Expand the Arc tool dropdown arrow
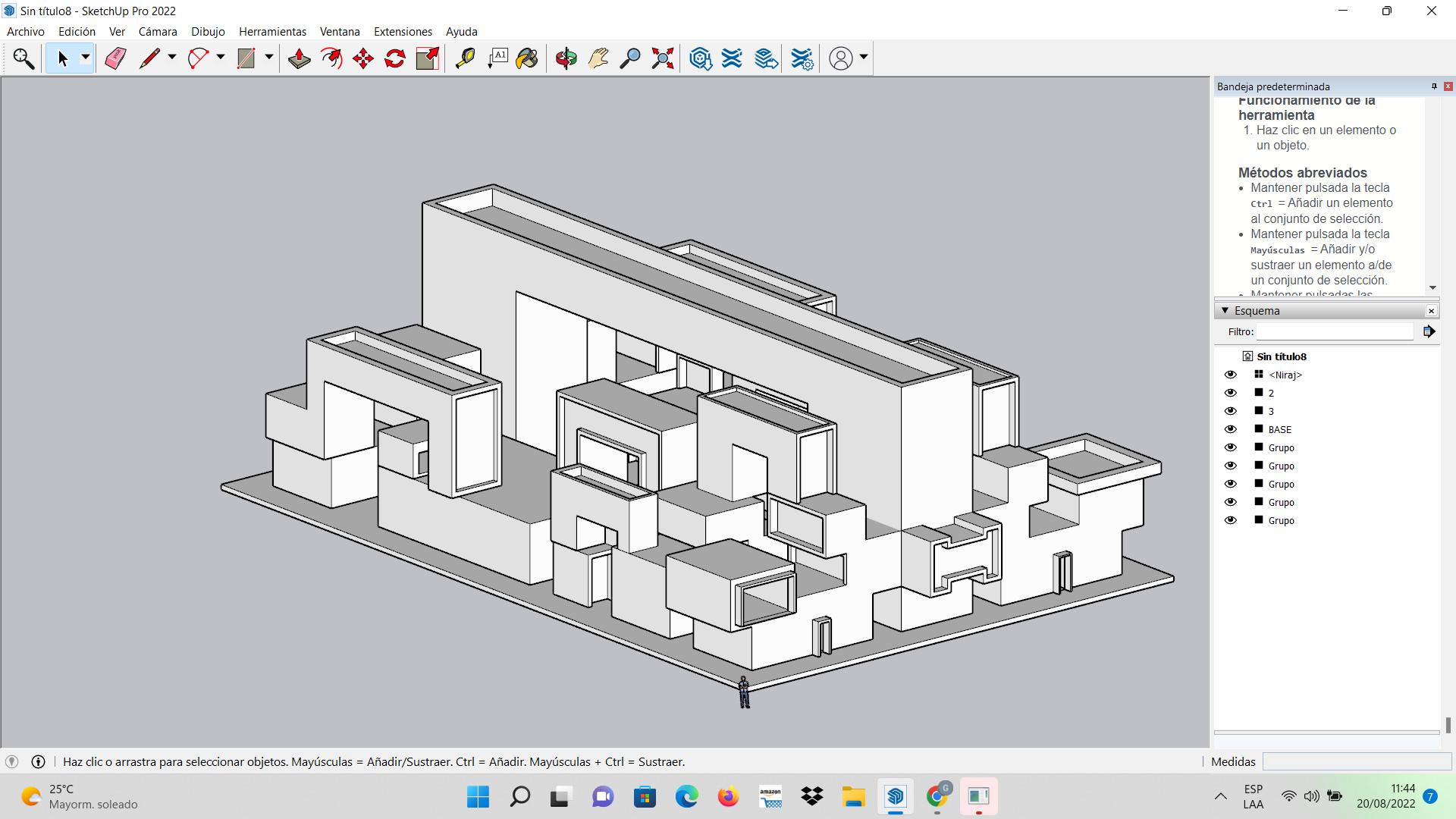The height and width of the screenshot is (819, 1456). 221,58
